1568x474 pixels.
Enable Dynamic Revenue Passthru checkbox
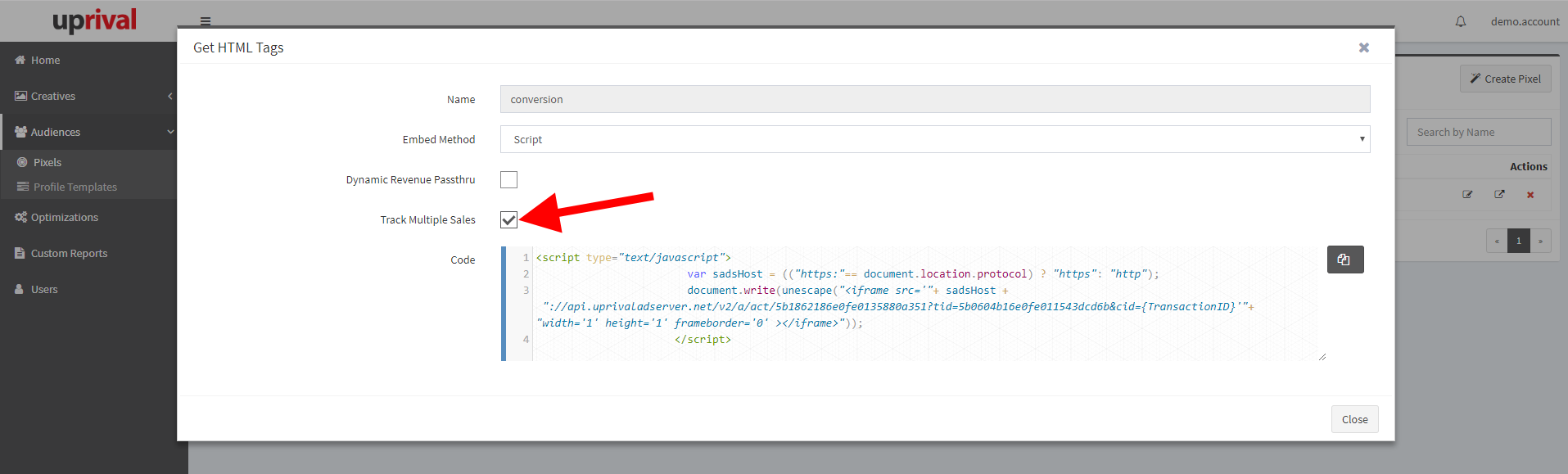tap(508, 179)
